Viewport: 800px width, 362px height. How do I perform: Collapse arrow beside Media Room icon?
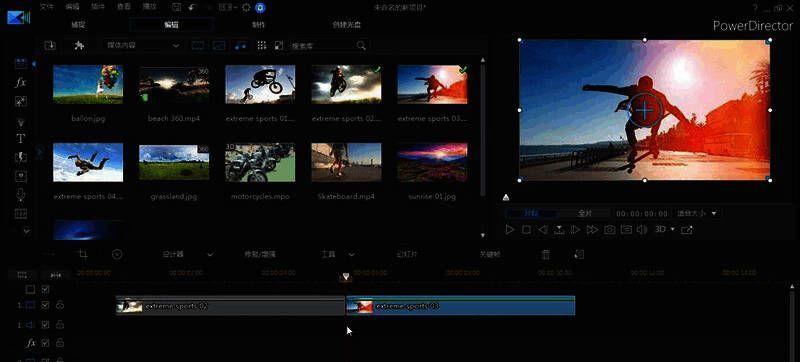click(x=34, y=64)
